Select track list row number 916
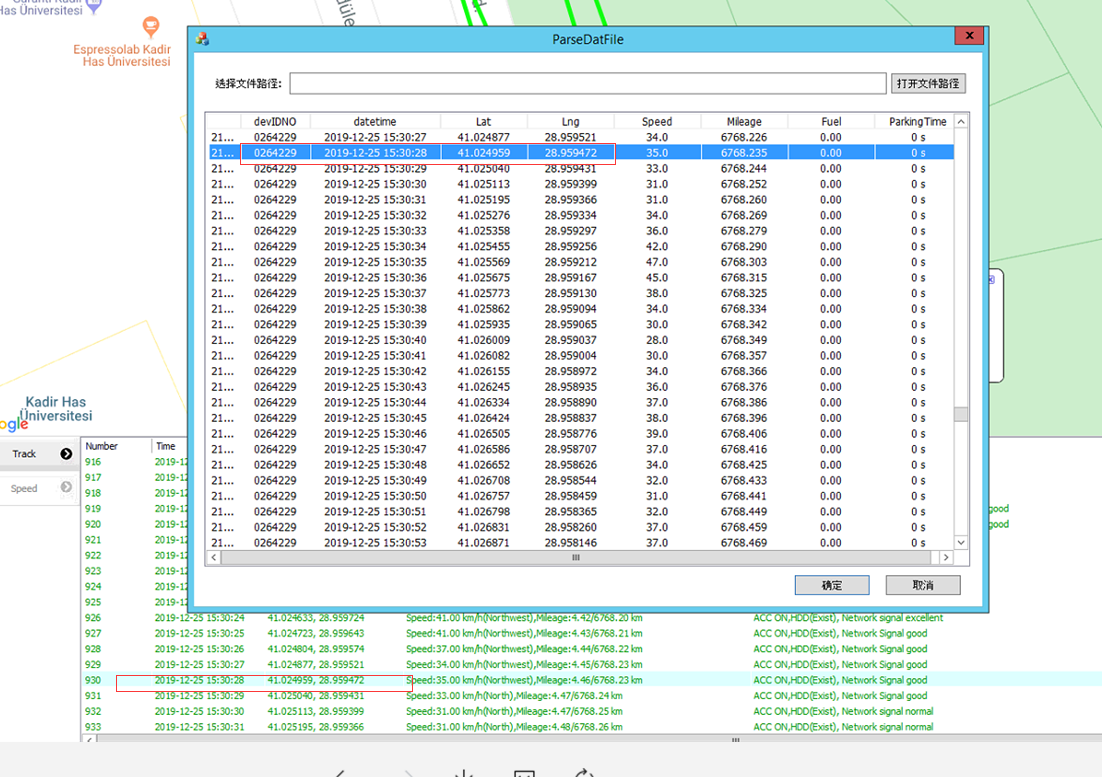The image size is (1102, 777). click(93, 462)
